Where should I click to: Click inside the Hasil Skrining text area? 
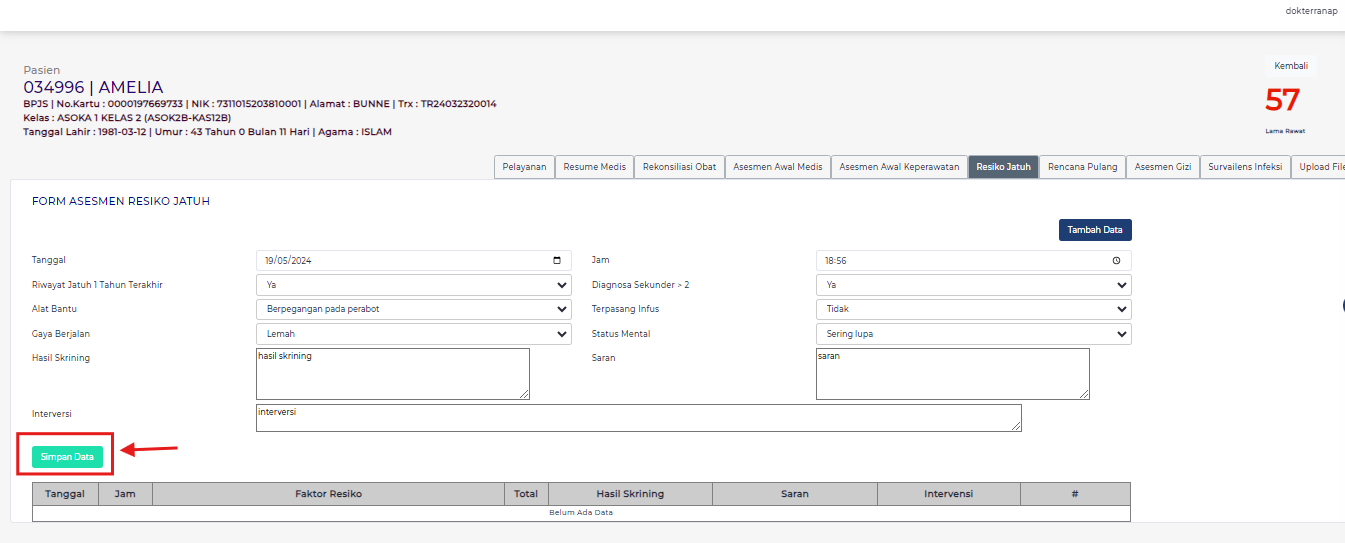(392, 374)
